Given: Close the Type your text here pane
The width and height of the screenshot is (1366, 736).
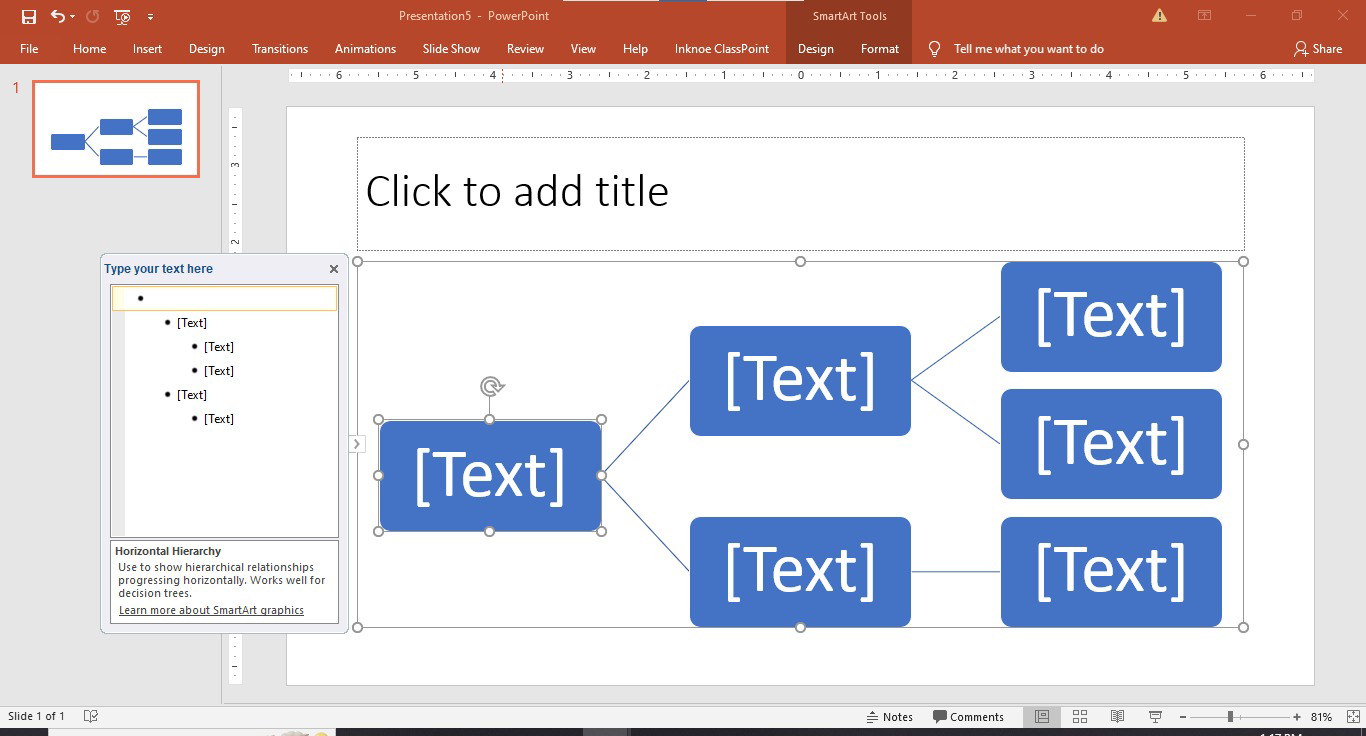Looking at the screenshot, I should coord(334,268).
